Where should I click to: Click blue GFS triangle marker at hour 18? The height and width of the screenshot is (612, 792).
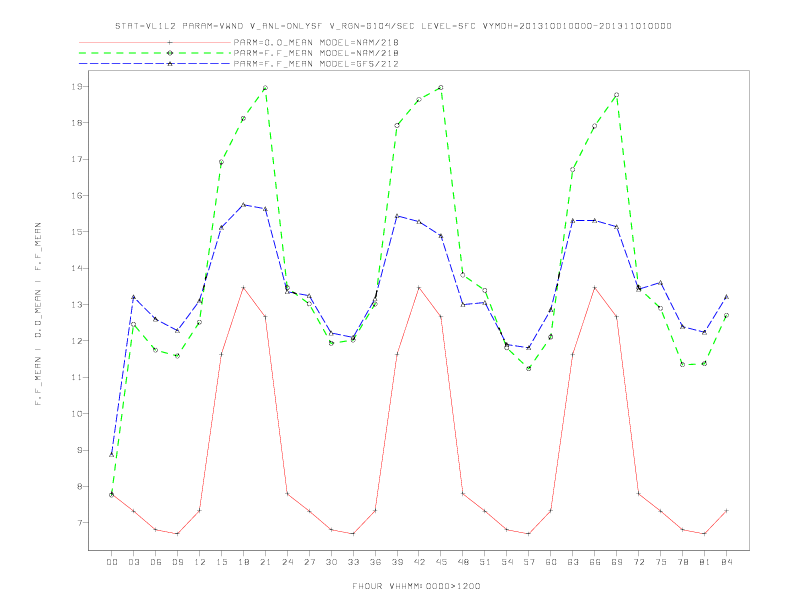pyautogui.click(x=243, y=205)
